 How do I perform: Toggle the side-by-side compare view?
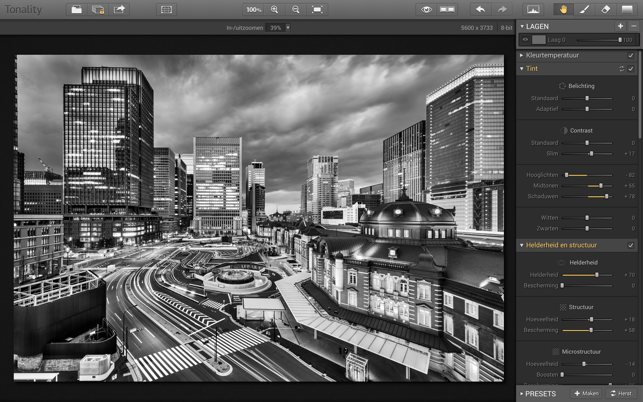[x=447, y=9]
